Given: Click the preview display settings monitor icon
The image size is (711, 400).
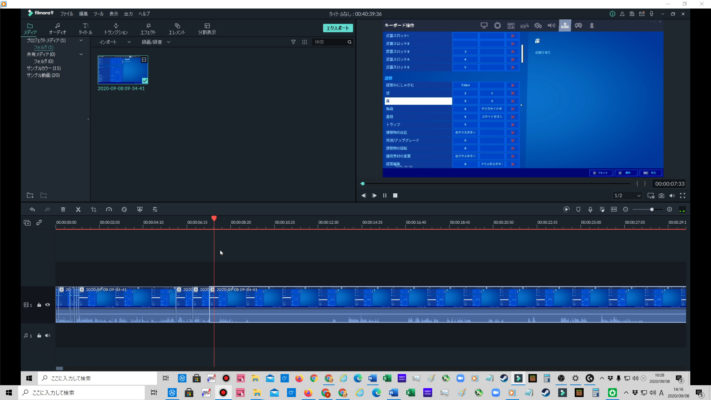Looking at the screenshot, I should [651, 195].
